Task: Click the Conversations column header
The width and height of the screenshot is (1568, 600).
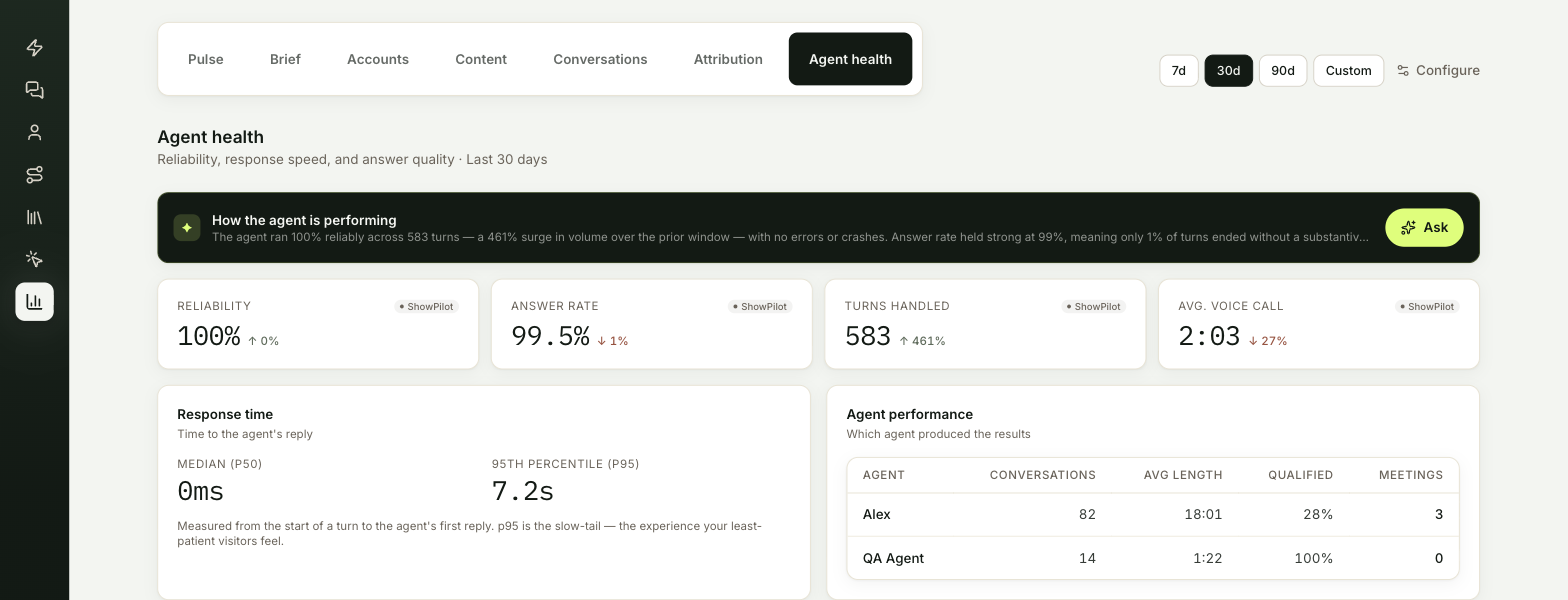Action: tap(1043, 475)
